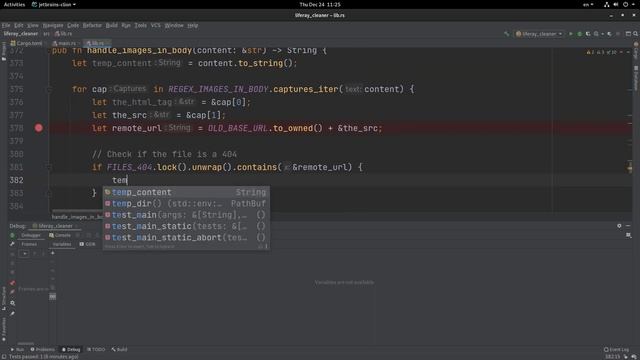Click the pin tab icon in debug sidebar
The width and height of the screenshot is (640, 360).
pyautogui.click(x=12, y=313)
